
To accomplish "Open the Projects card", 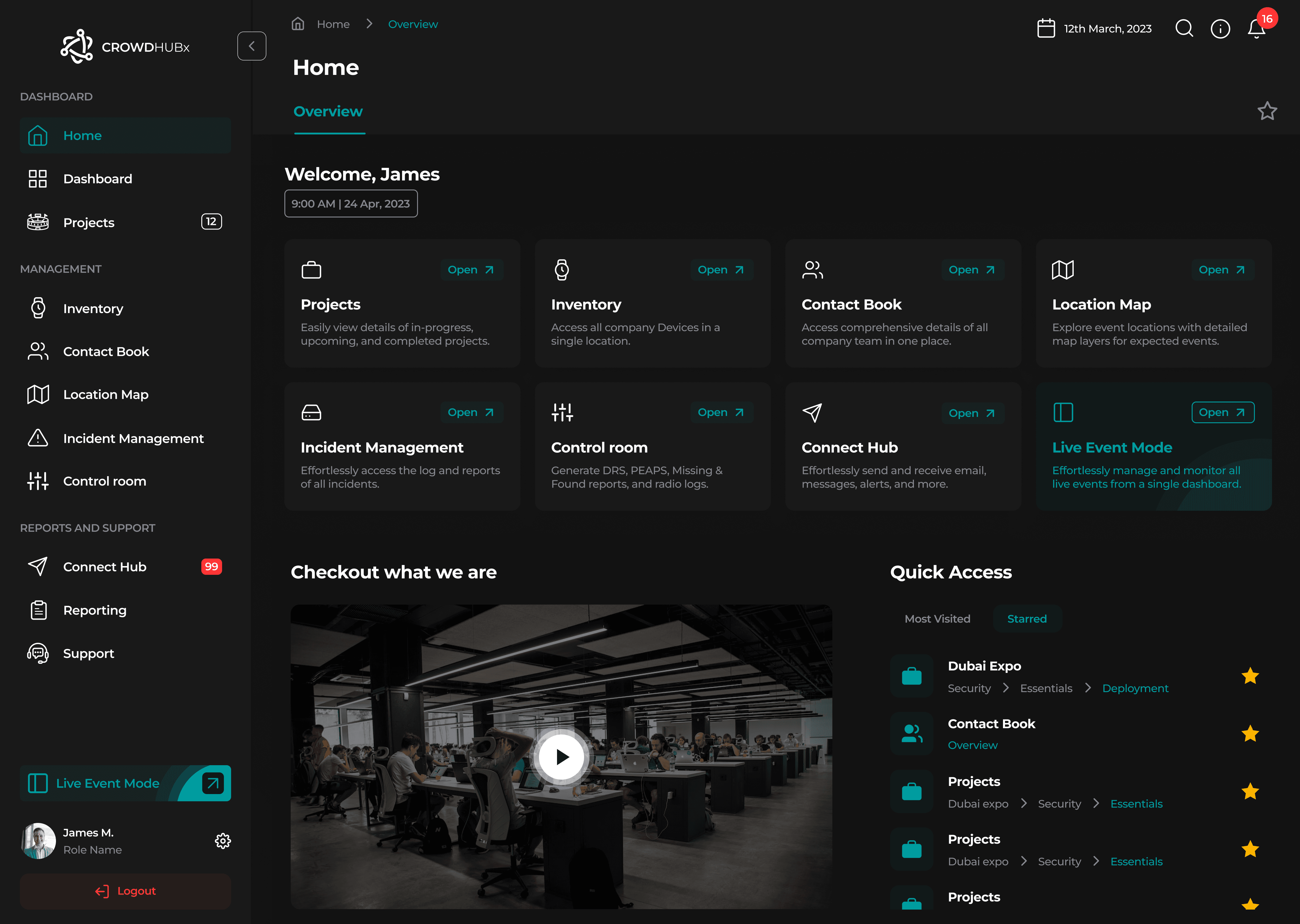I will 471,270.
